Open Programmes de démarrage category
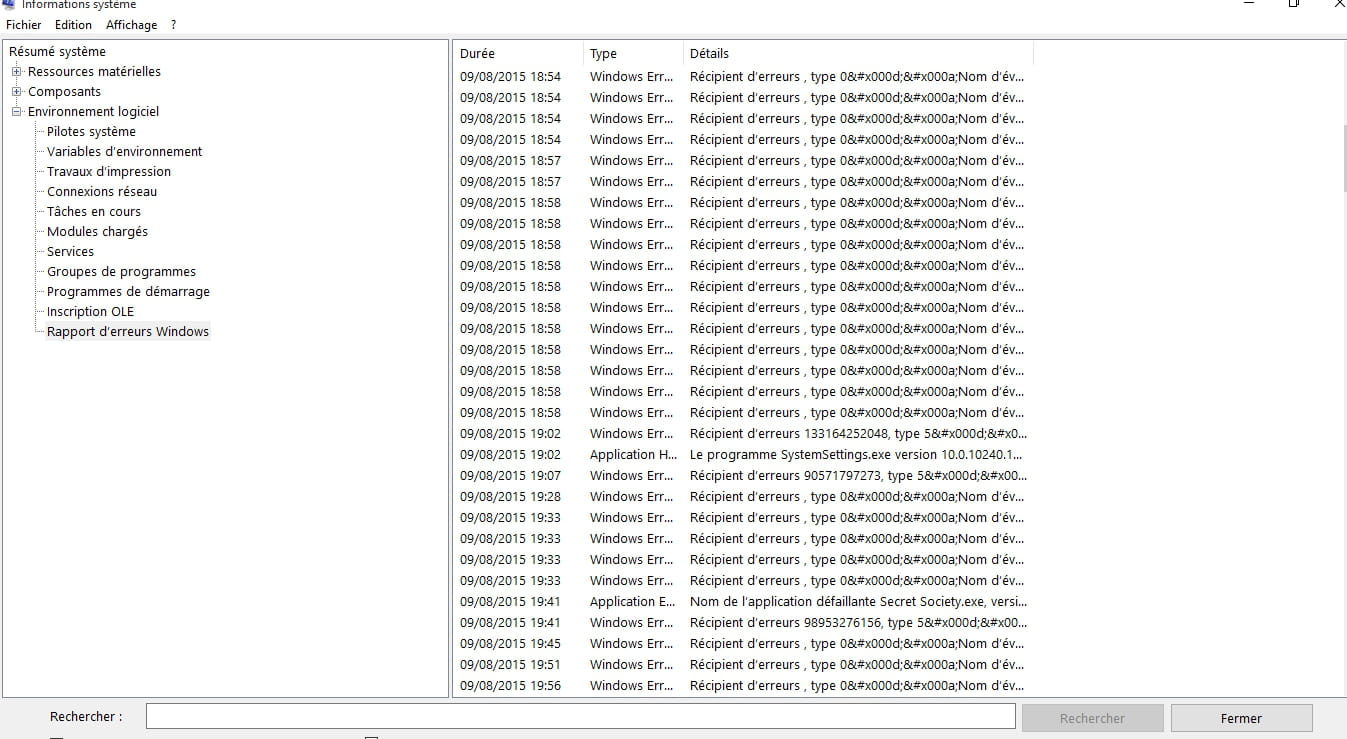This screenshot has width=1347, height=739. click(x=128, y=292)
